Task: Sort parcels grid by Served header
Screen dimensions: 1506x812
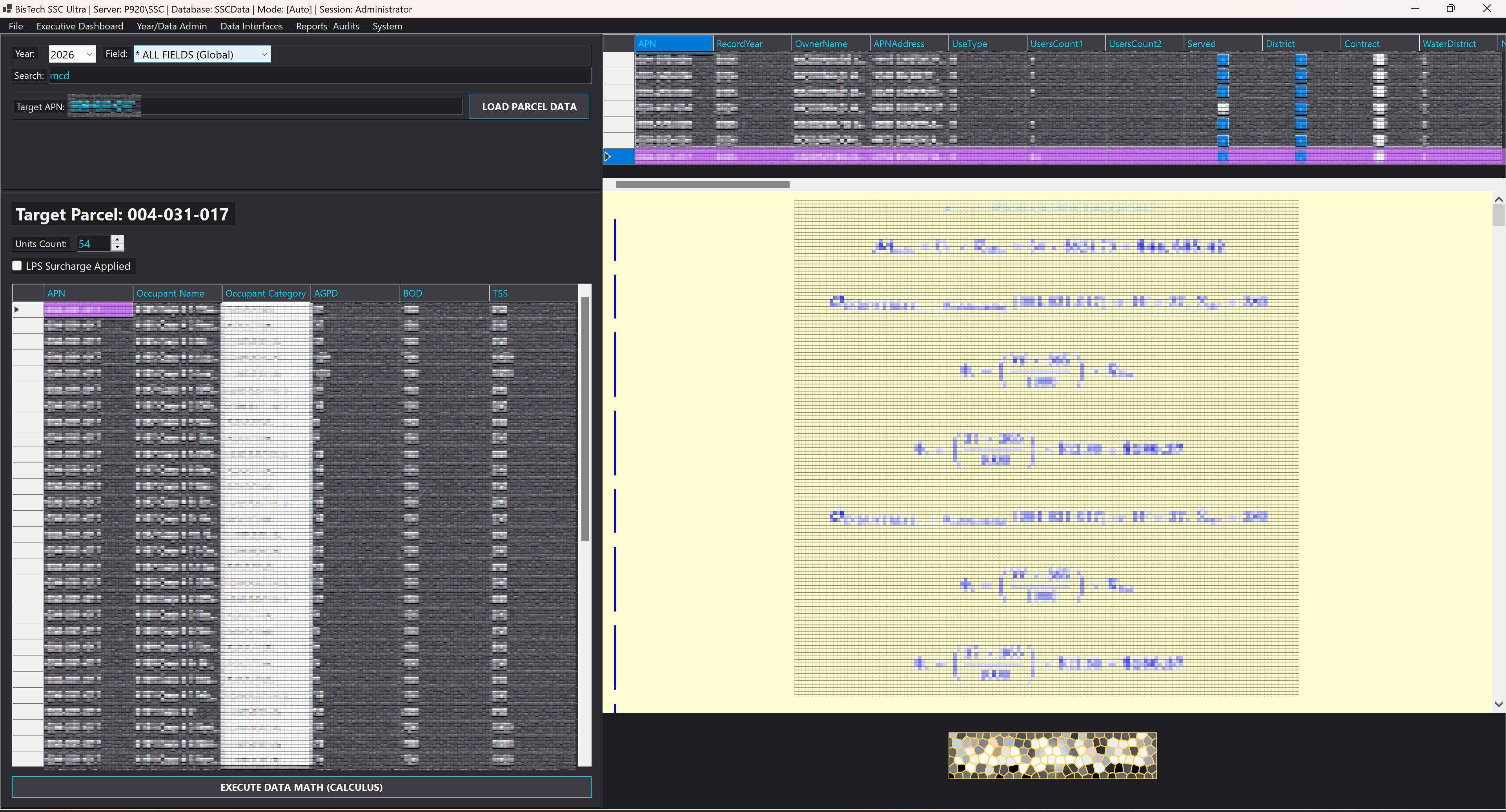Action: tap(1223, 43)
